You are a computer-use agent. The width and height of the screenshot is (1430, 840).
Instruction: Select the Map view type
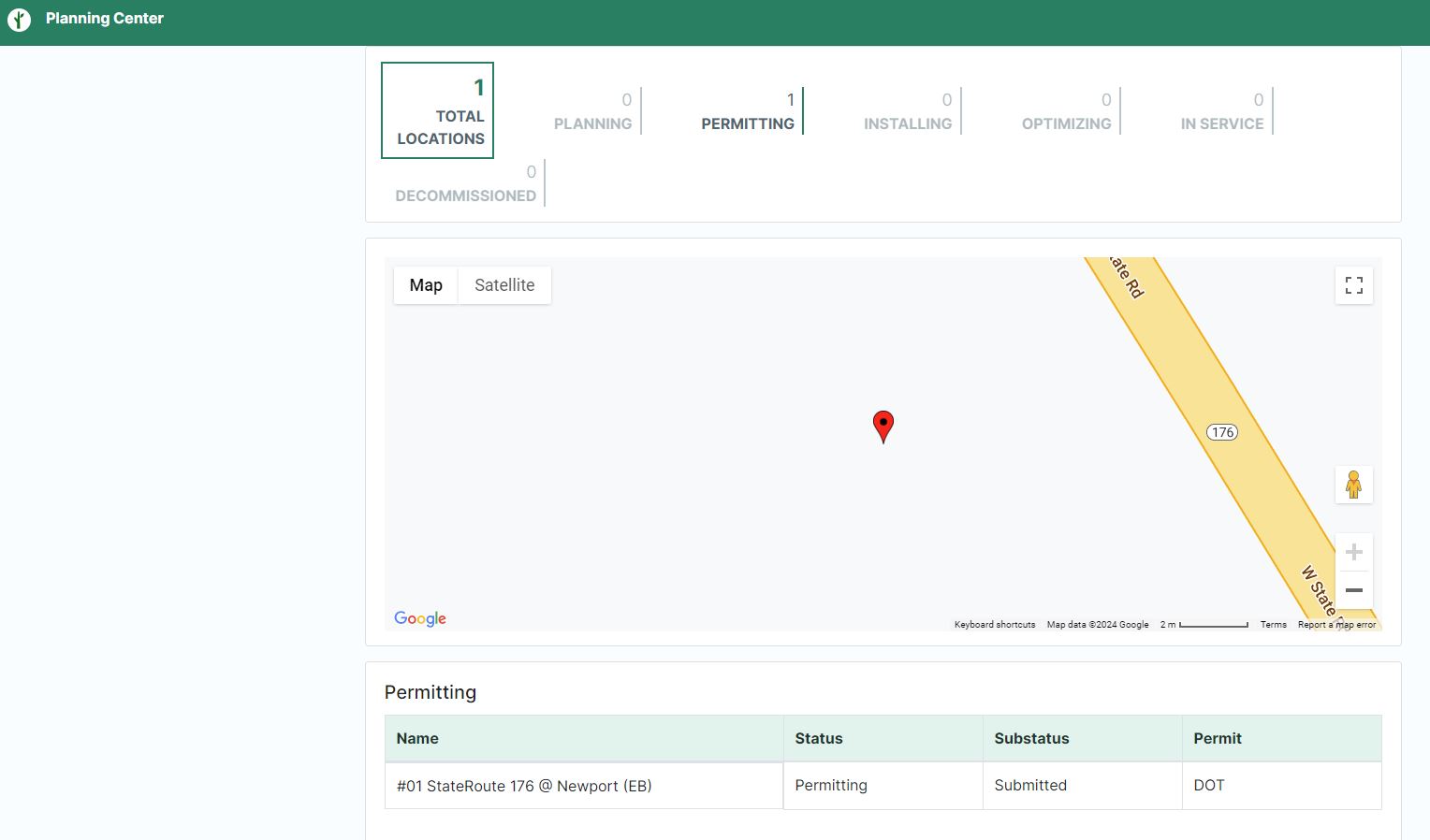click(426, 285)
